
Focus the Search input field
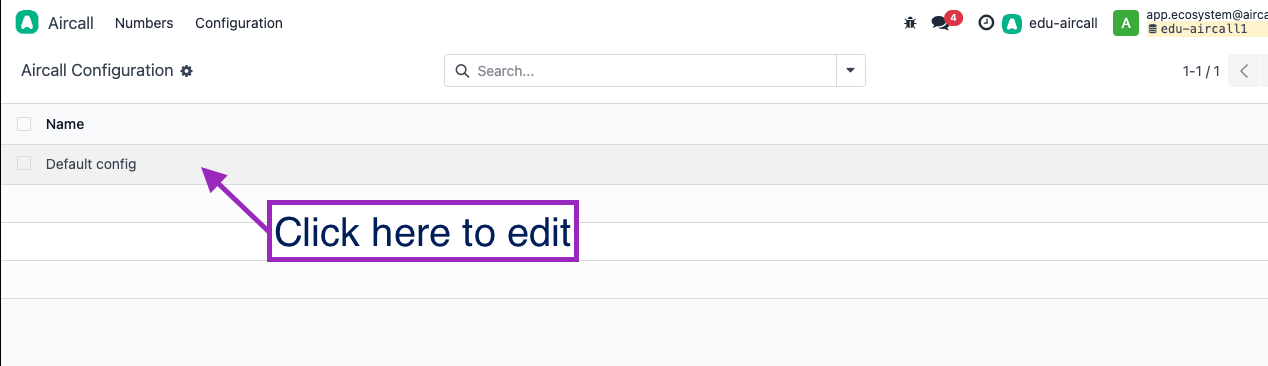tap(654, 71)
